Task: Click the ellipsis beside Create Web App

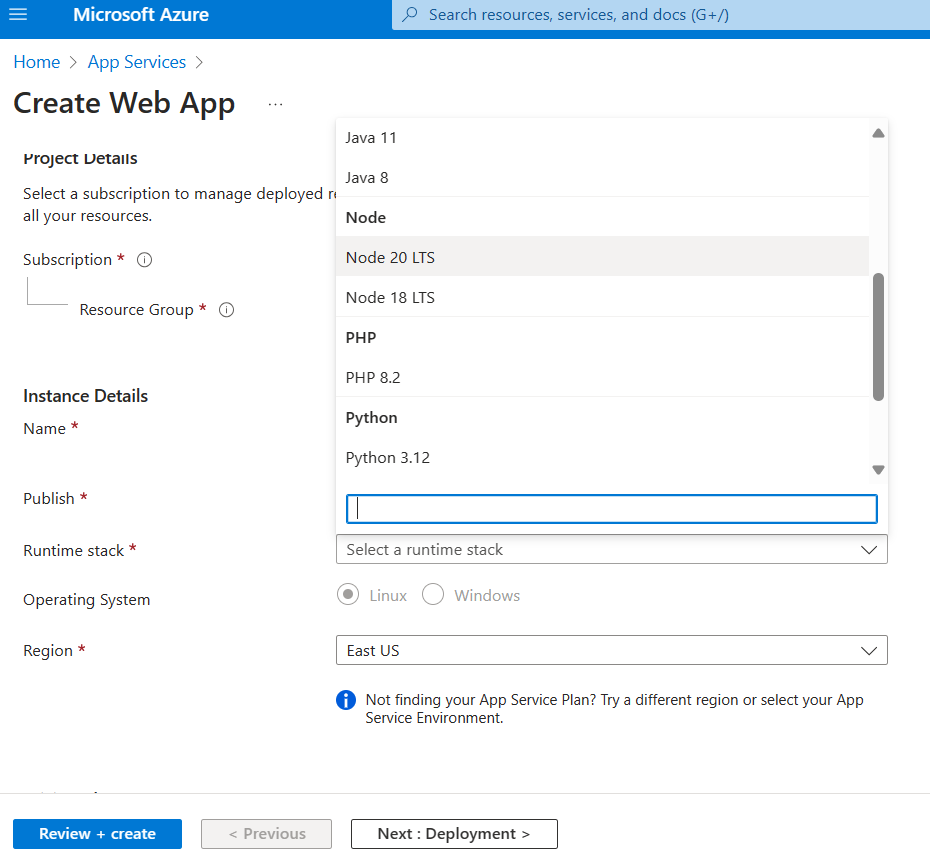Action: pyautogui.click(x=275, y=104)
